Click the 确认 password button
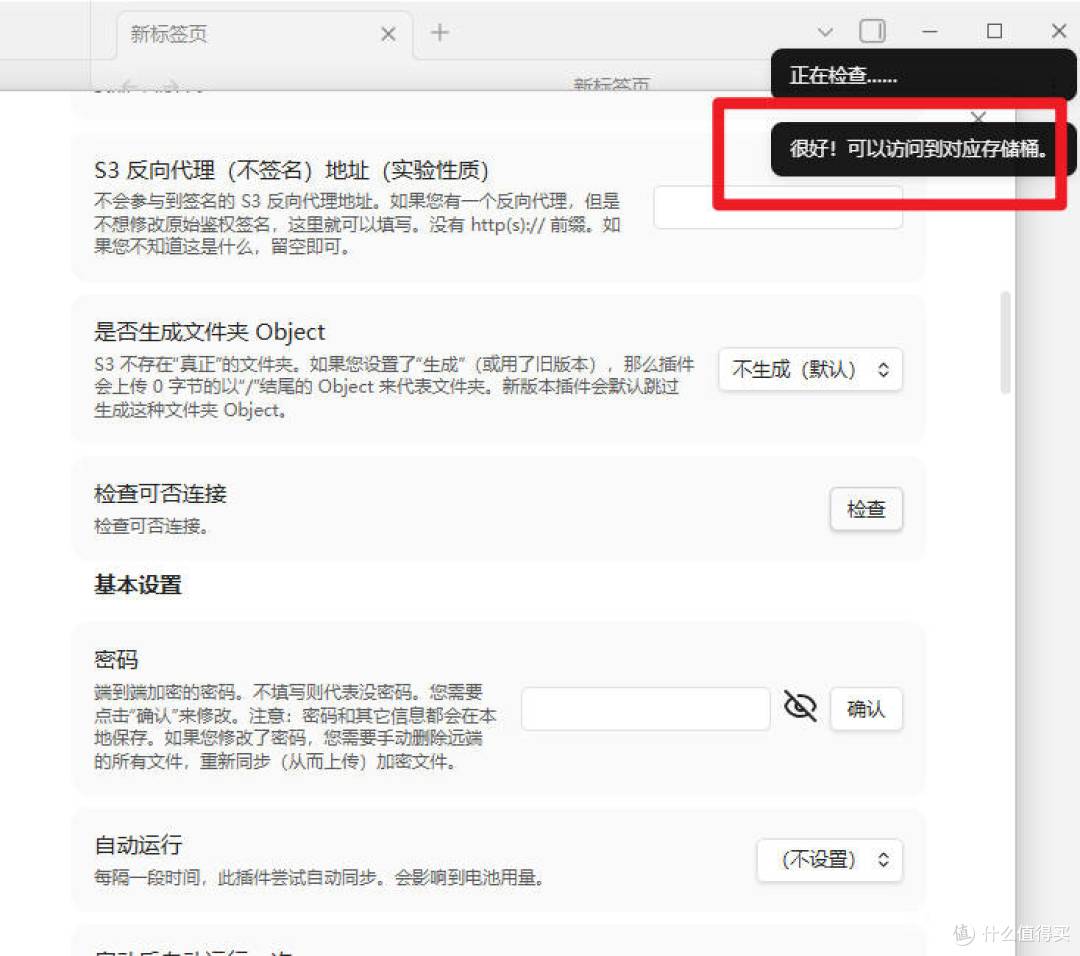Viewport: 1080px width, 956px height. tap(866, 709)
